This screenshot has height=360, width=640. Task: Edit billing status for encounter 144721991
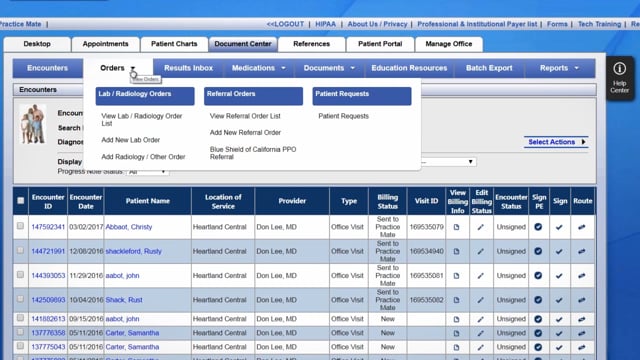pos(480,251)
